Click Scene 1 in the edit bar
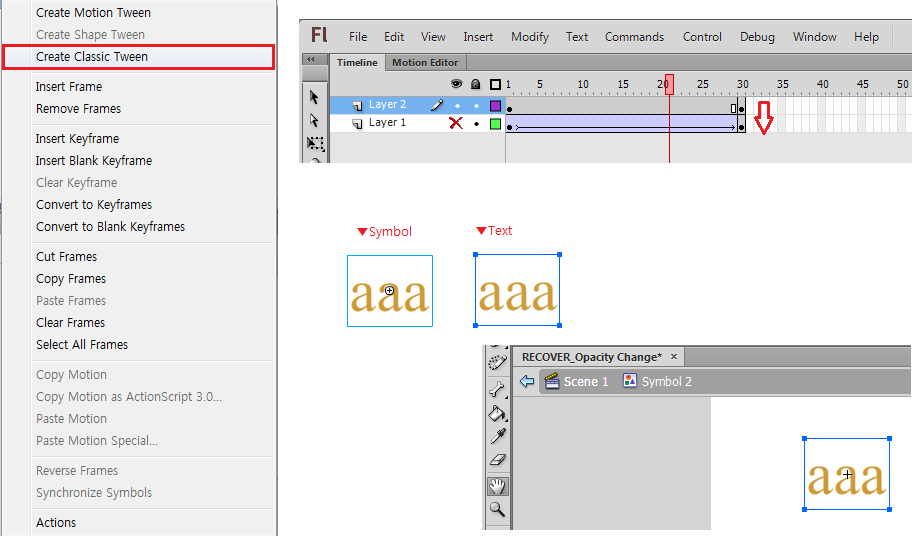This screenshot has width=923, height=539. [x=586, y=381]
